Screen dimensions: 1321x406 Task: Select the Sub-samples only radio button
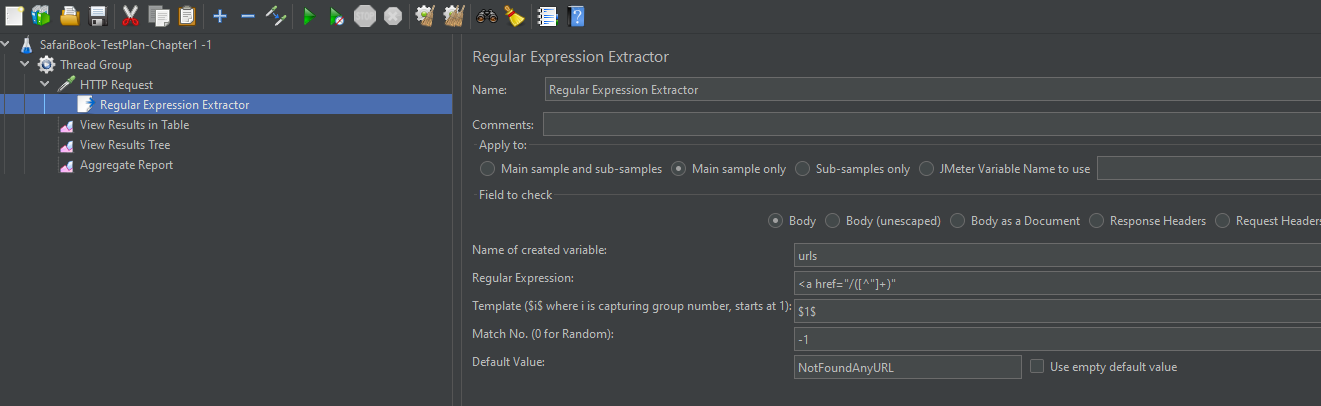[802, 169]
